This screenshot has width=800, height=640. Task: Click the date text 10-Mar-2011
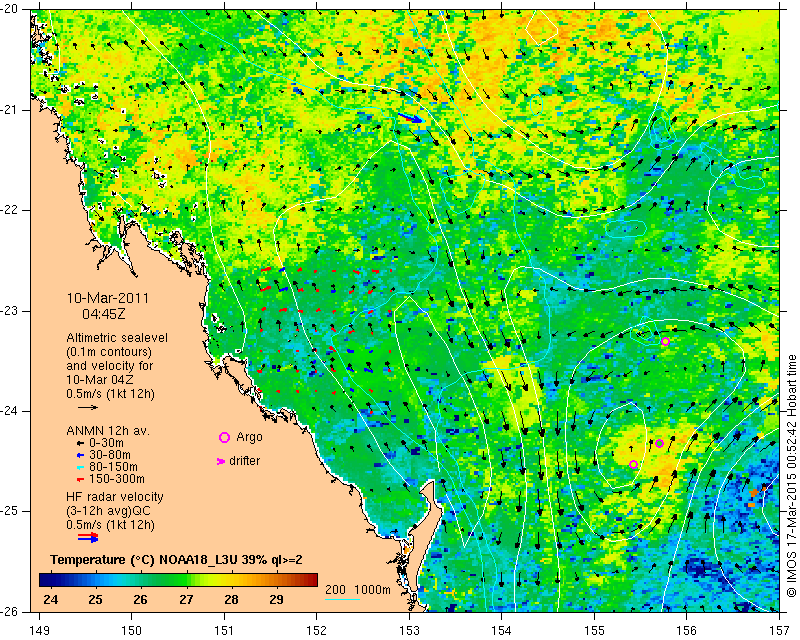[108, 298]
